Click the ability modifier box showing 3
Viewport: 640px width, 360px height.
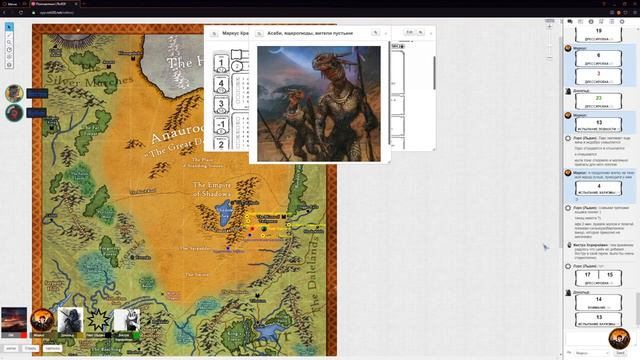(221, 104)
